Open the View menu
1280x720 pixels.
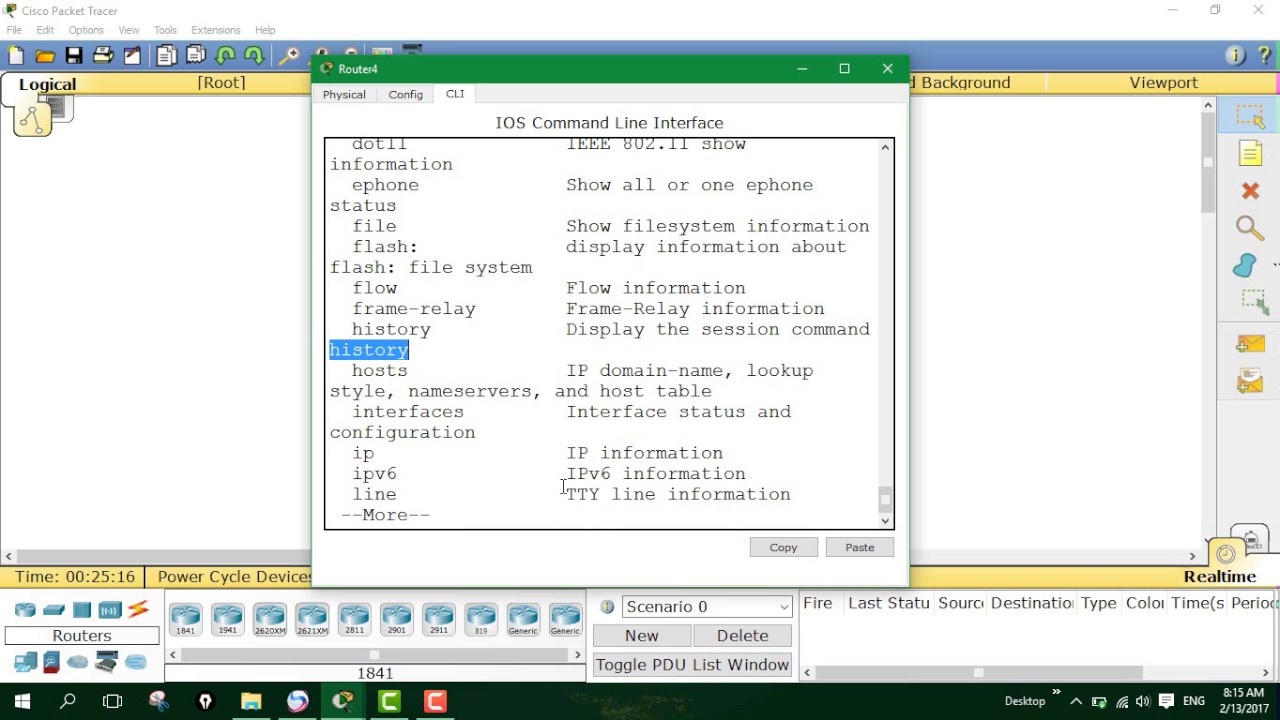click(x=129, y=30)
